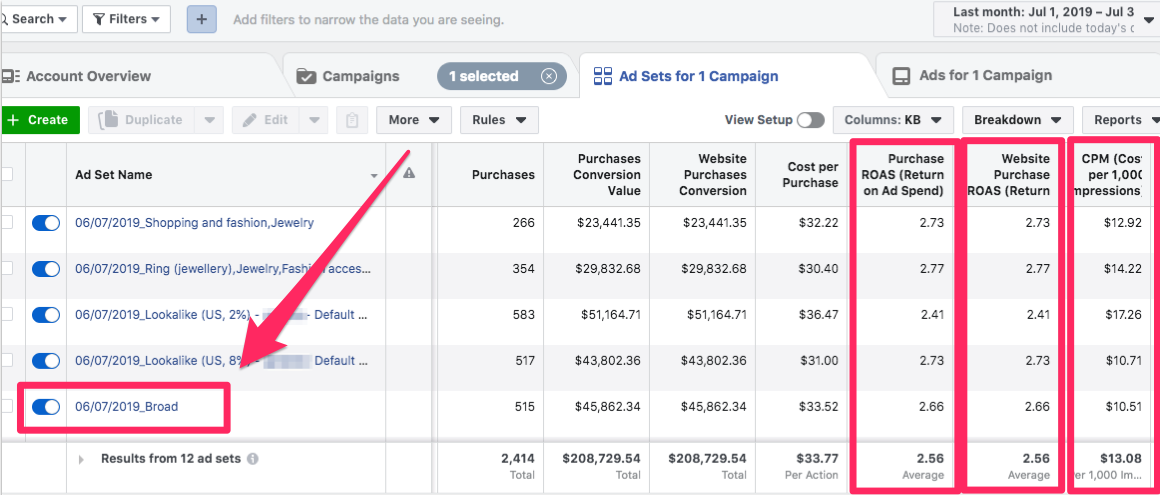The image size is (1160, 495).
Task: Disable the Shopping and fashion, Jewelry ad set
Action: 46,223
